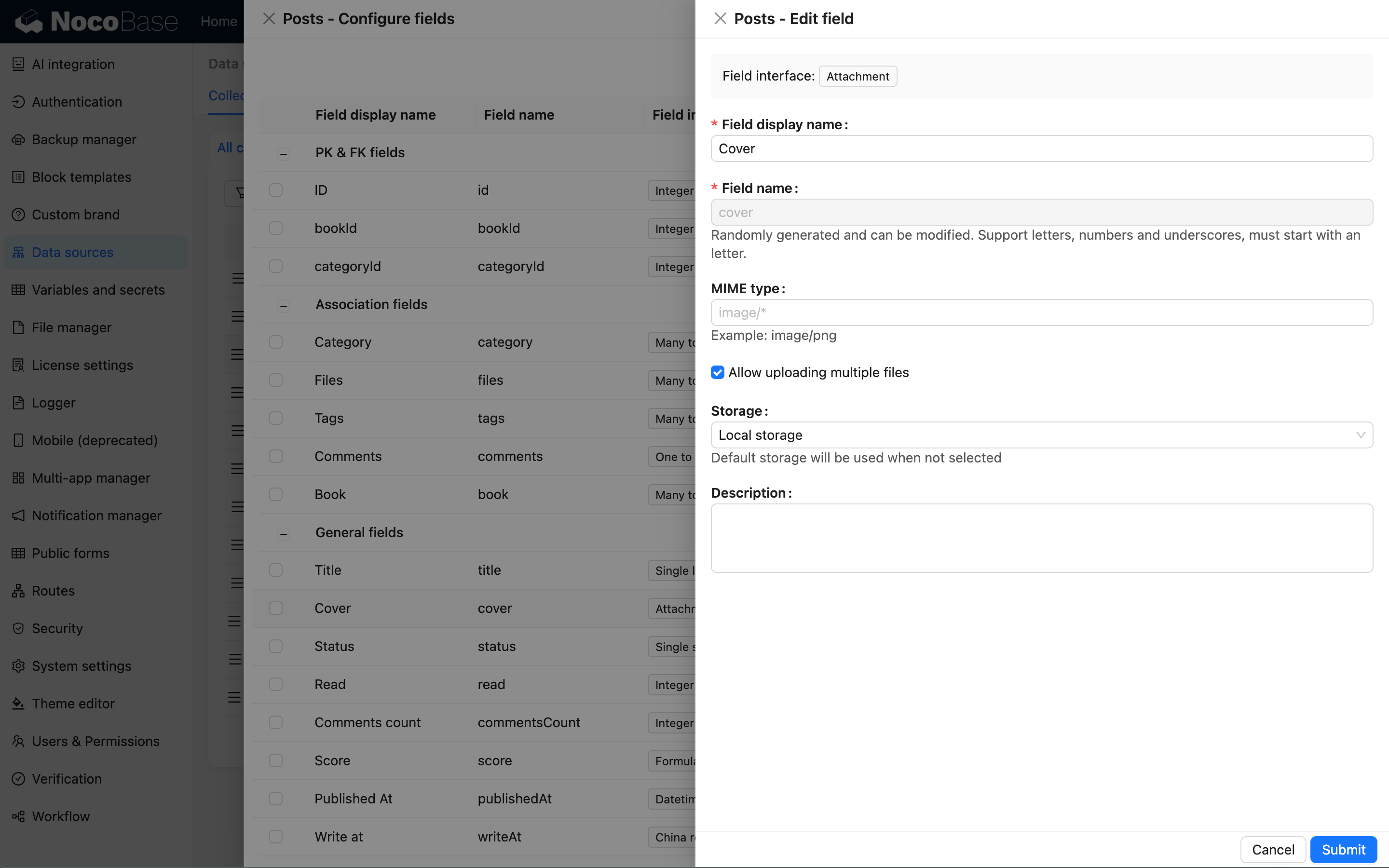Click the Workflow icon in sidebar
The width and height of the screenshot is (1389, 868).
pos(18,816)
